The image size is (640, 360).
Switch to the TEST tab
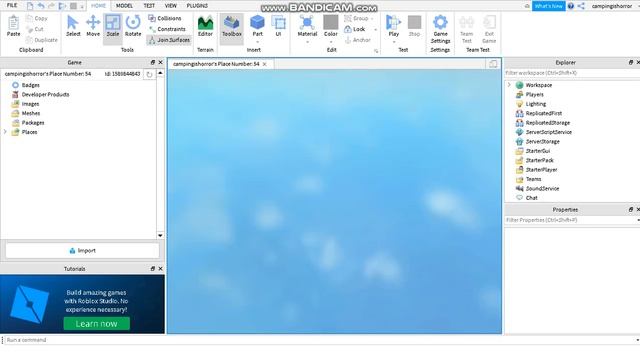(x=149, y=6)
